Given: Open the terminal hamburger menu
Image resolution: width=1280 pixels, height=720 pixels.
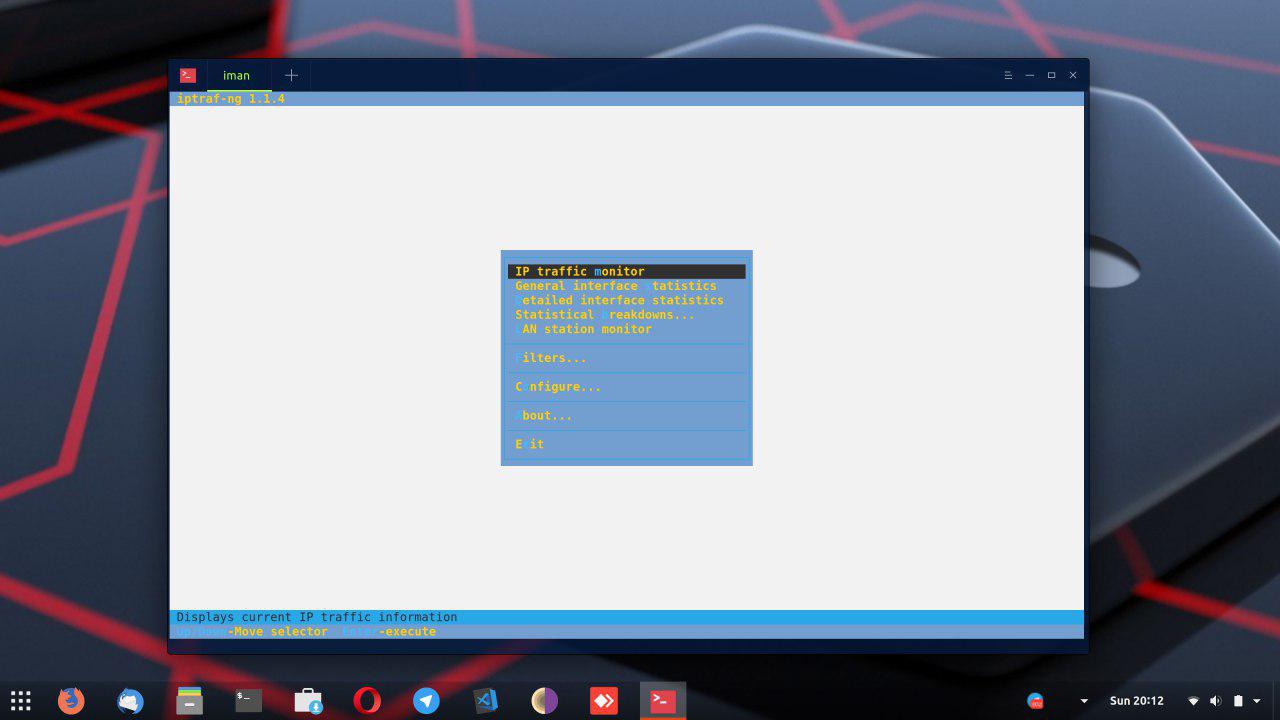Looking at the screenshot, I should (1008, 75).
